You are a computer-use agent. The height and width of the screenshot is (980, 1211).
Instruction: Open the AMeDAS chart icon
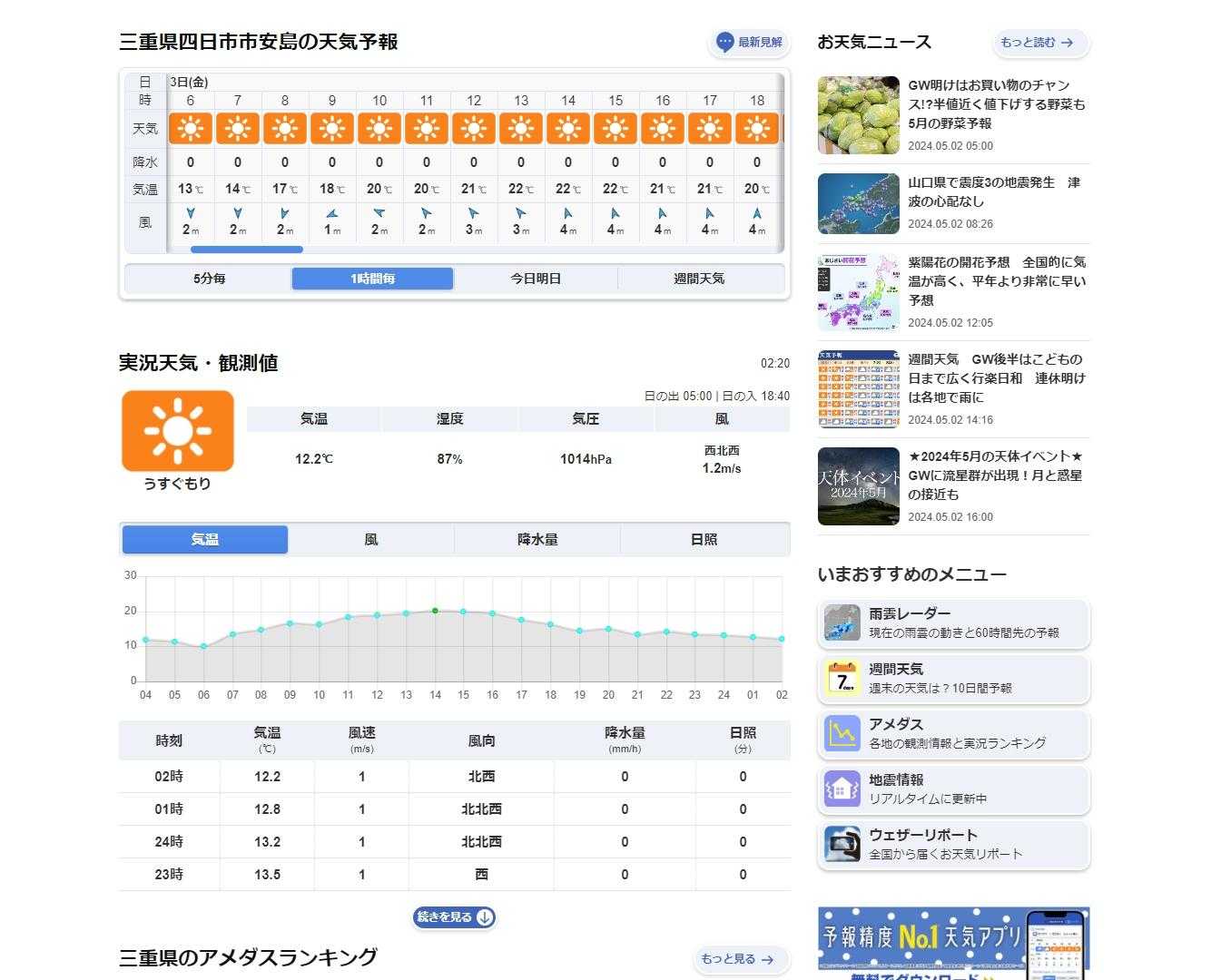[842, 734]
